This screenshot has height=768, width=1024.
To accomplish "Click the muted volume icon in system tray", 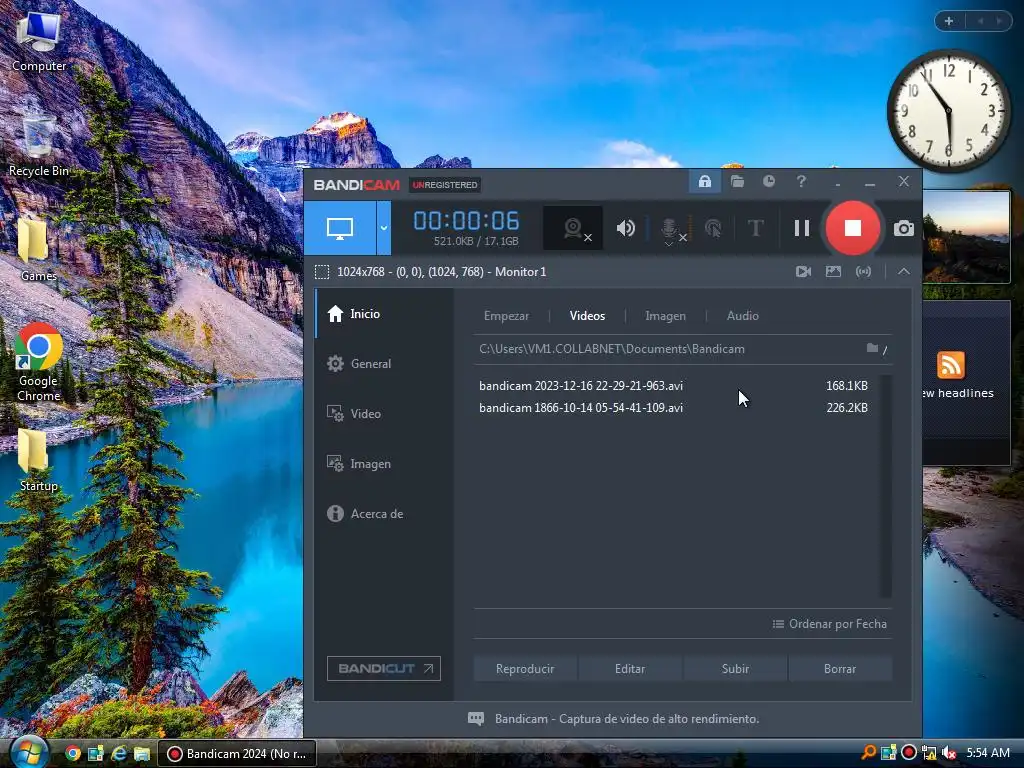I will click(x=949, y=753).
